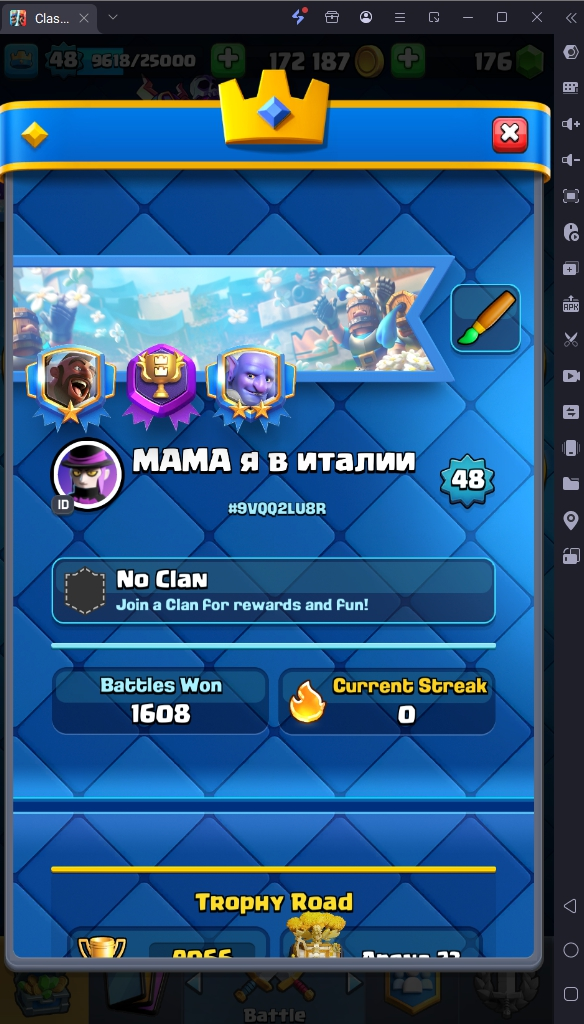Take screenshot with scissors icon
Screen dimensions: 584x1024
(x=570, y=340)
